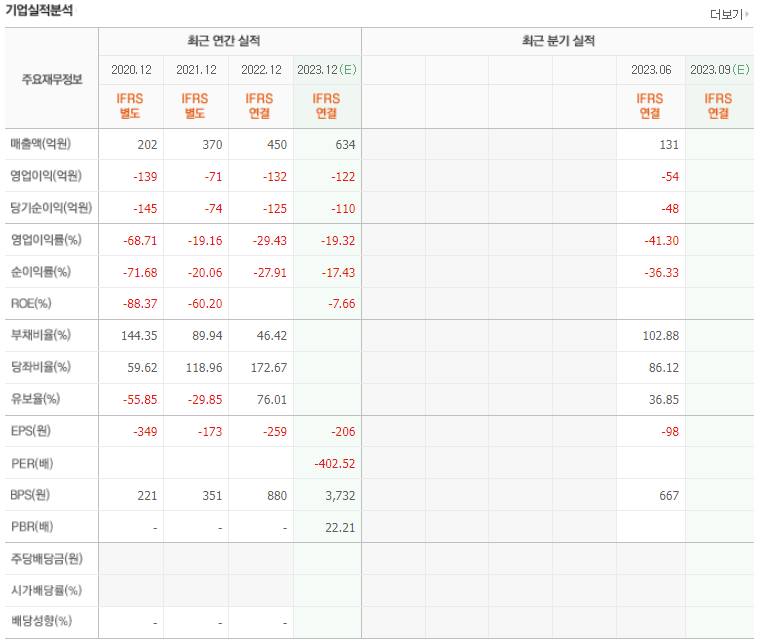
Task: Select the 부채비율(%) row label
Action: tap(41, 335)
